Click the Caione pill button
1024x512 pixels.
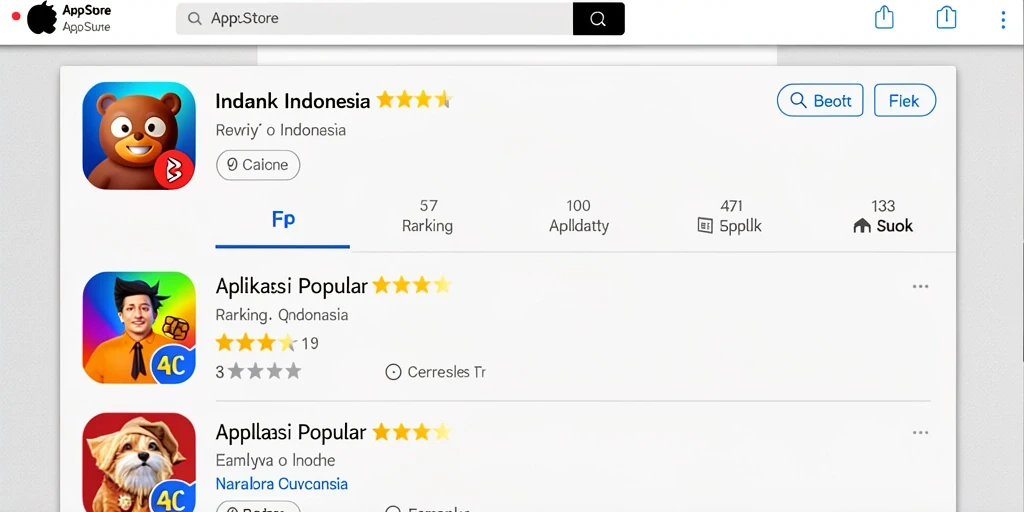(x=258, y=165)
